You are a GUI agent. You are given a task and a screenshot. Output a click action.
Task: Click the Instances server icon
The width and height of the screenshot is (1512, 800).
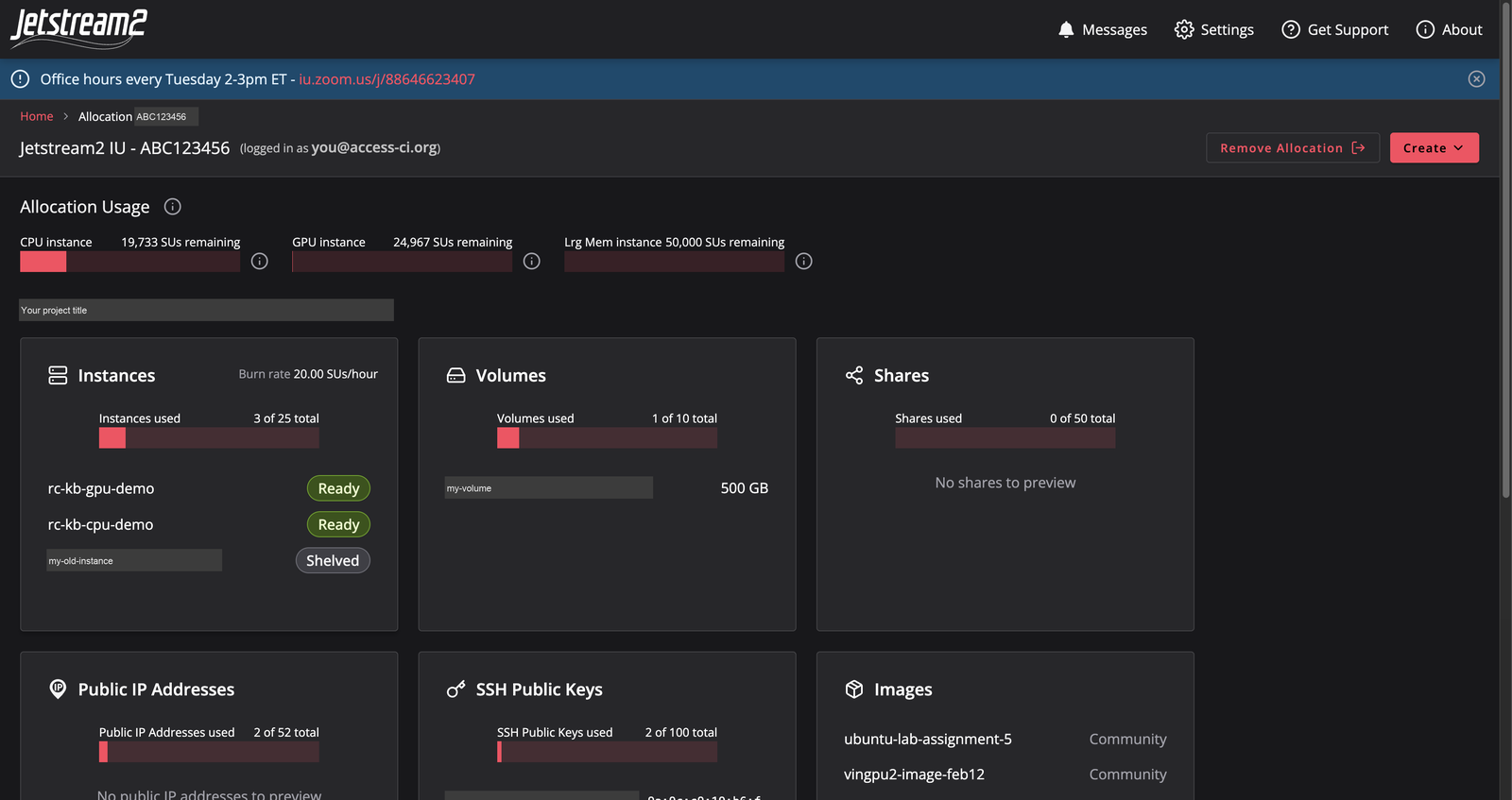pos(58,375)
